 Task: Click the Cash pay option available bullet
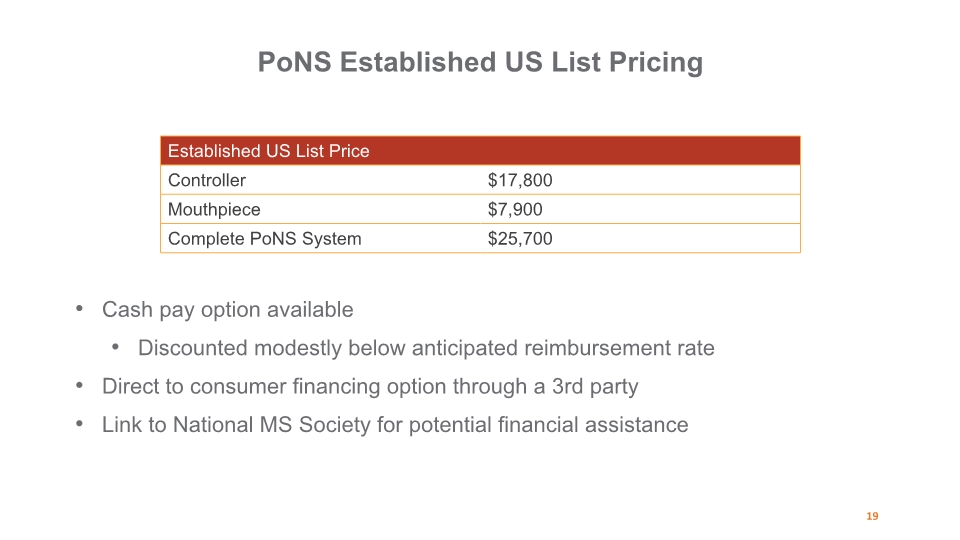click(x=227, y=310)
